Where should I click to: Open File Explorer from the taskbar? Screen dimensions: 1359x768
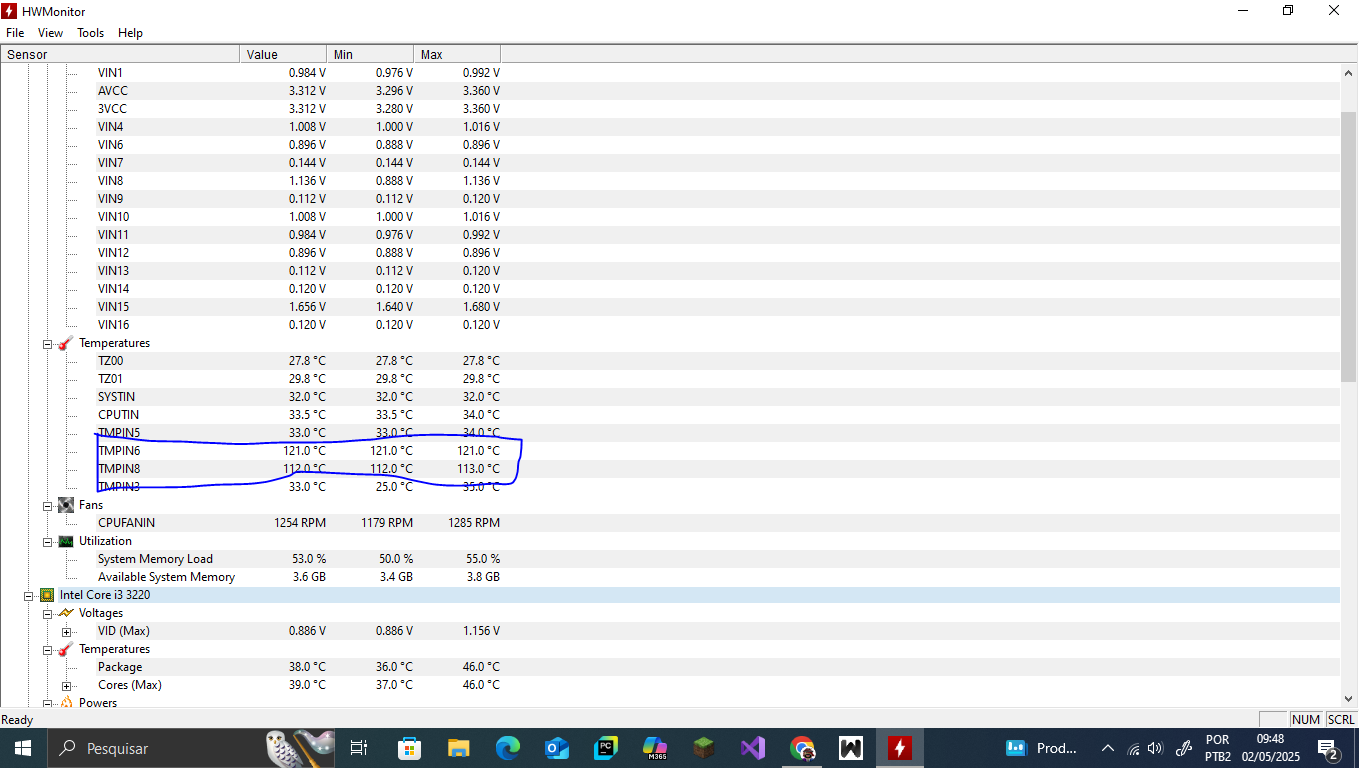458,748
